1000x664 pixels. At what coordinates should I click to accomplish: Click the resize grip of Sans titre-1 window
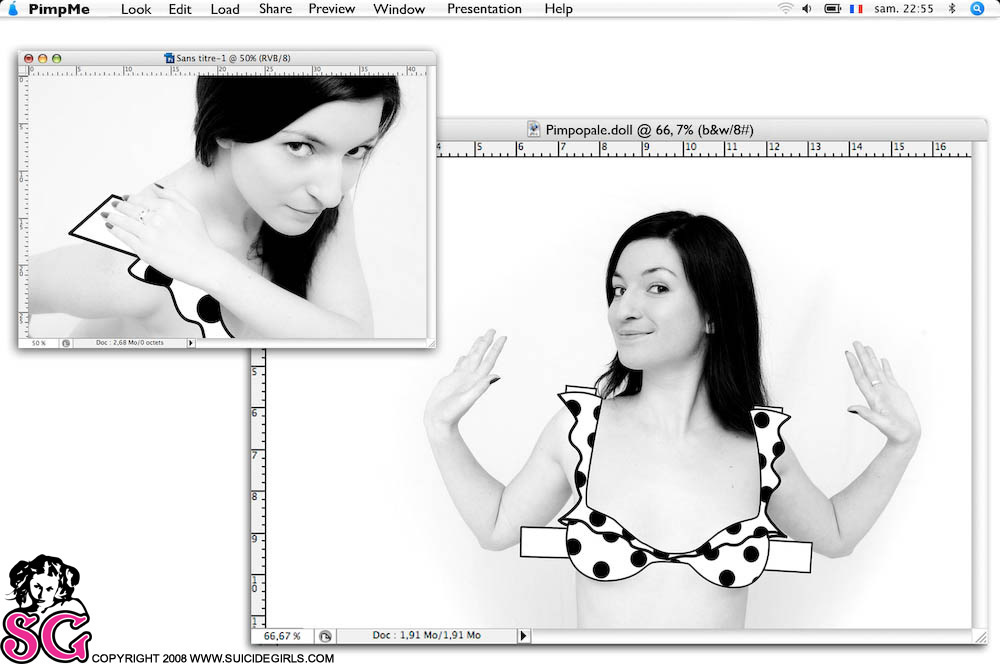(431, 343)
